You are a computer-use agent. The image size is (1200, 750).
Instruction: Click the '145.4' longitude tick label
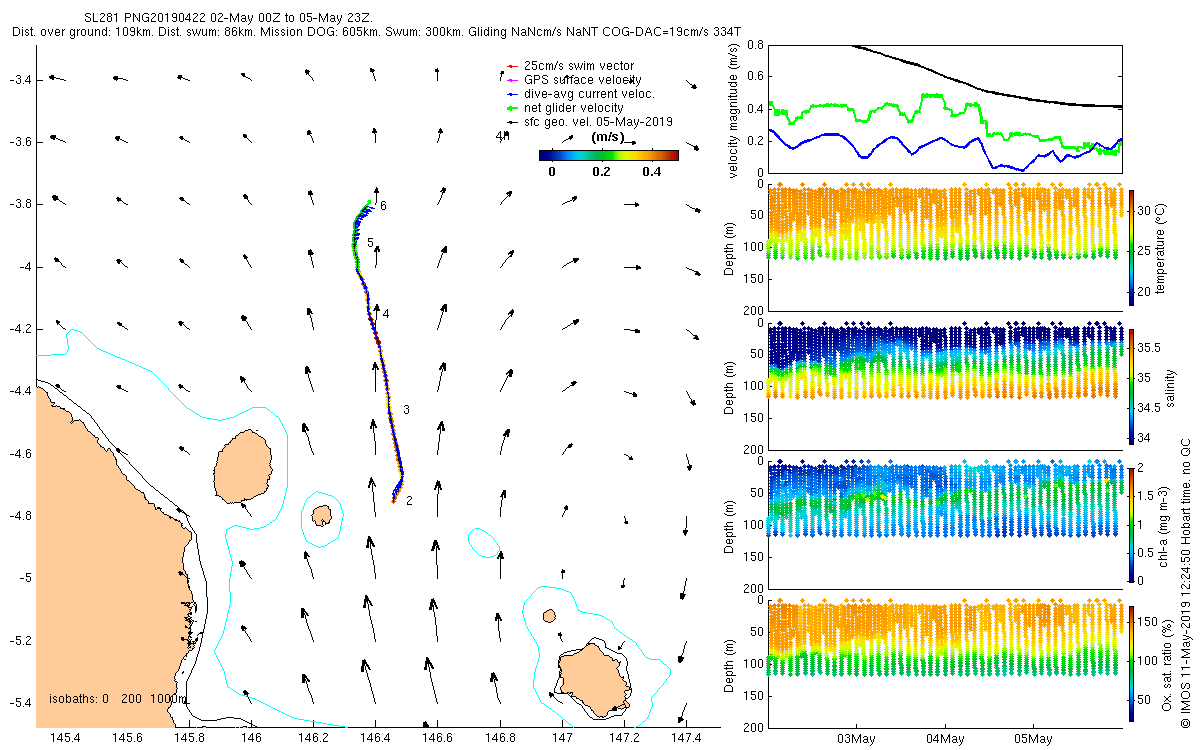click(x=64, y=738)
